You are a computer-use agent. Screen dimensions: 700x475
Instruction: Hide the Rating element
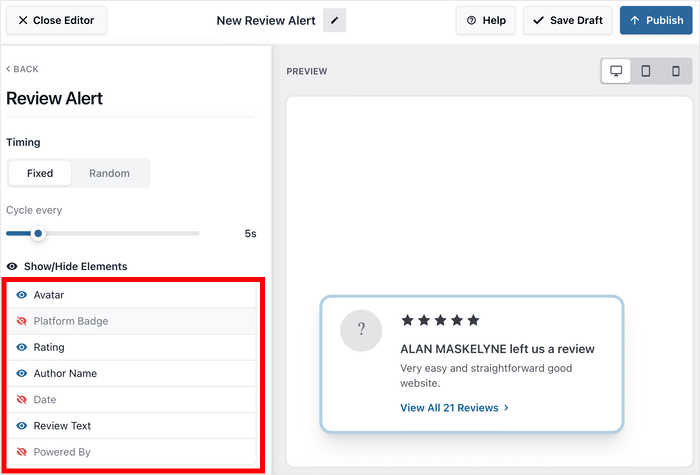tap(22, 347)
